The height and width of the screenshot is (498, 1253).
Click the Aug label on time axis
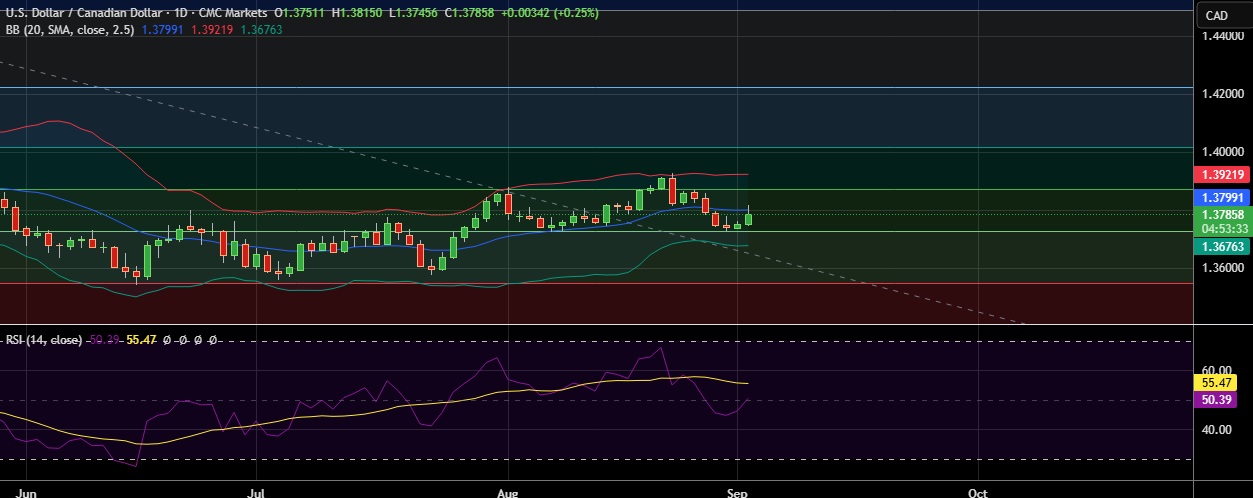click(x=508, y=492)
